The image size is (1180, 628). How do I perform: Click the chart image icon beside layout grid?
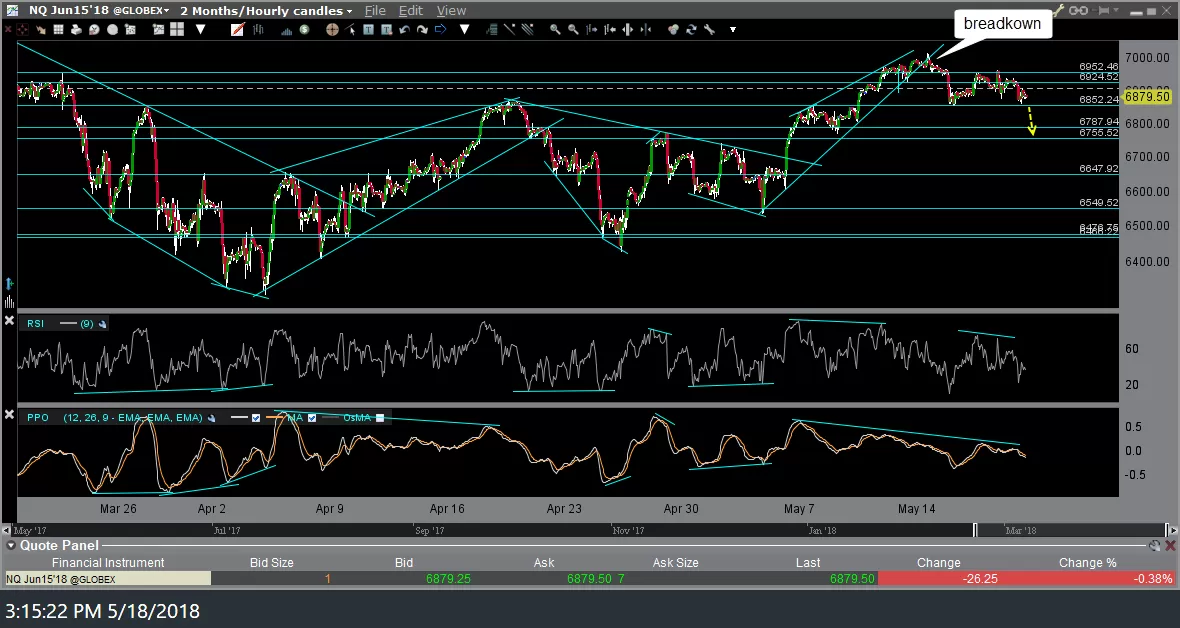158,29
